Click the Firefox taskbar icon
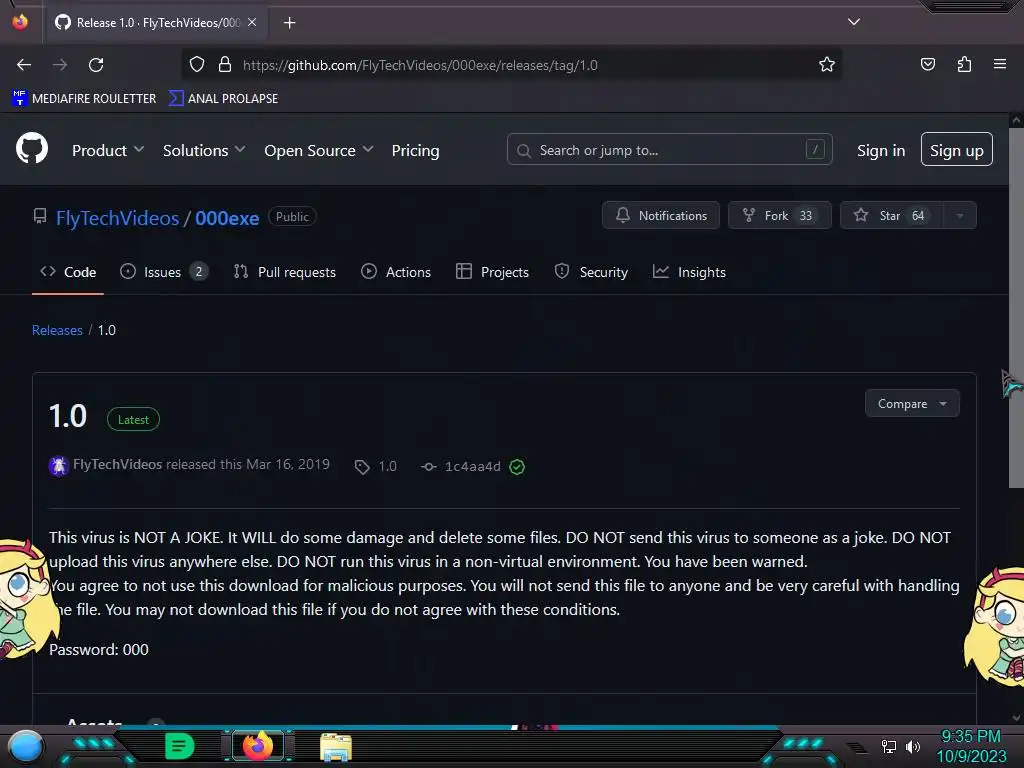1024x768 pixels. coord(258,746)
